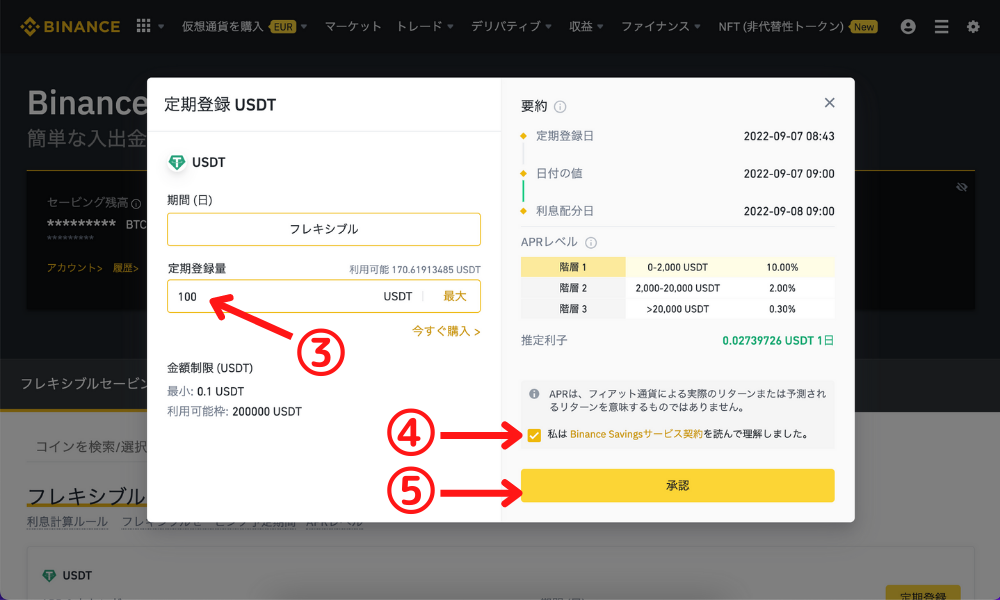Expand the デリバティブ menu
The image size is (1000, 600).
(x=511, y=27)
